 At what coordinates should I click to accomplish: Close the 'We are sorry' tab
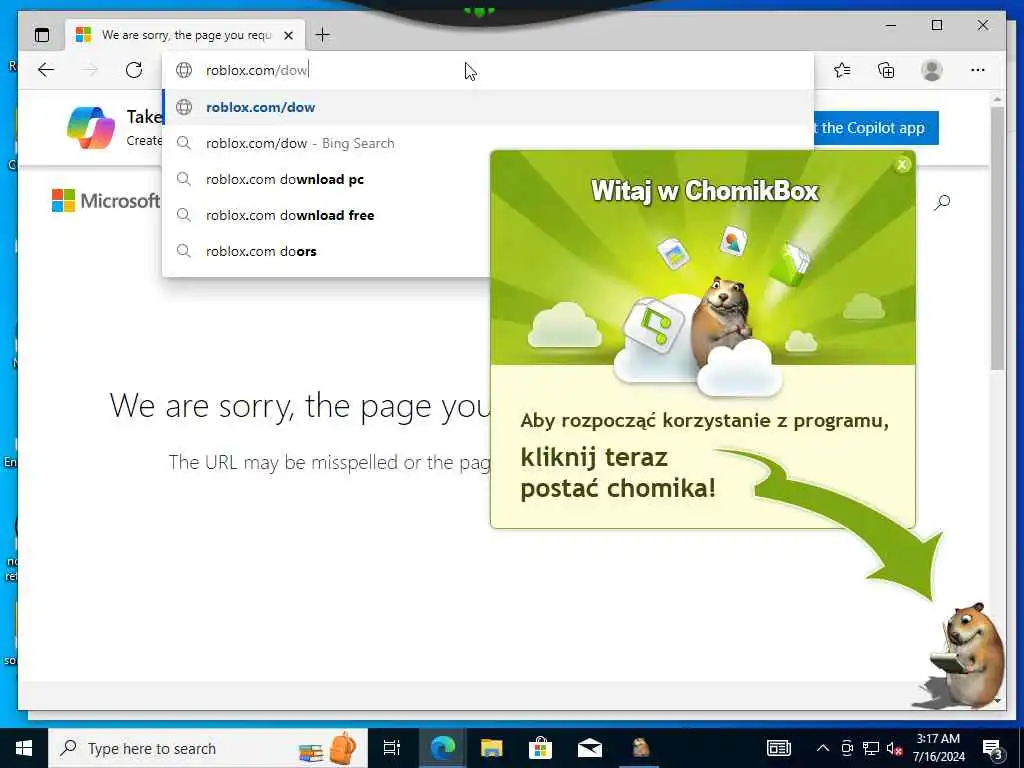pos(288,35)
